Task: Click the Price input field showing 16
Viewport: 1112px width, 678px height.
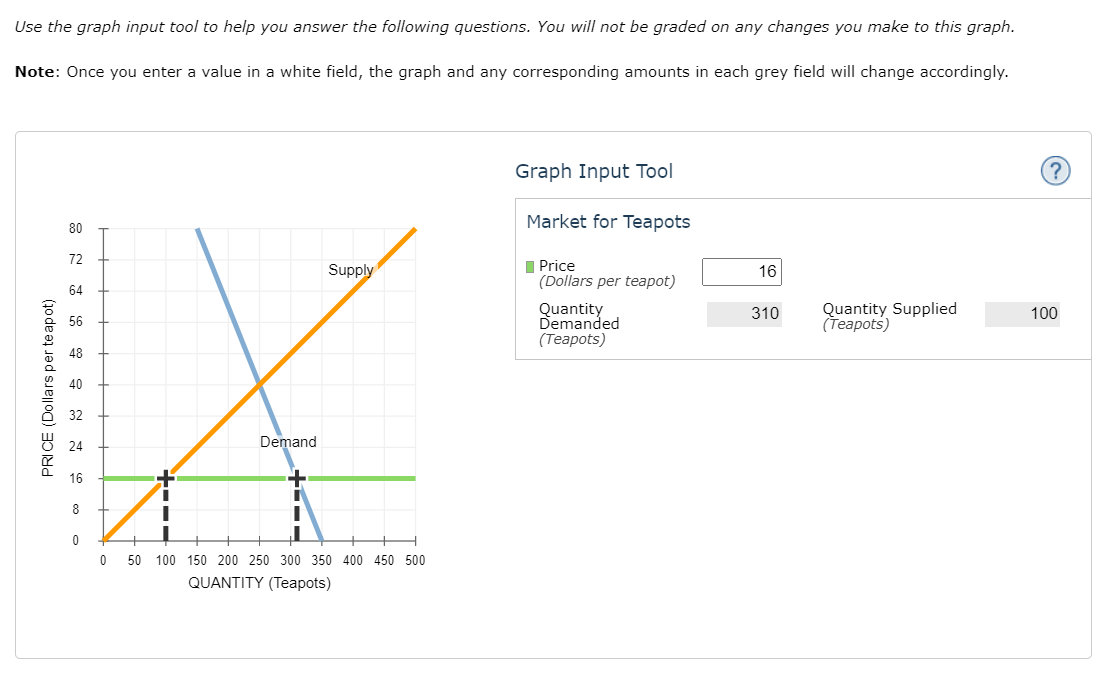Action: click(x=742, y=271)
